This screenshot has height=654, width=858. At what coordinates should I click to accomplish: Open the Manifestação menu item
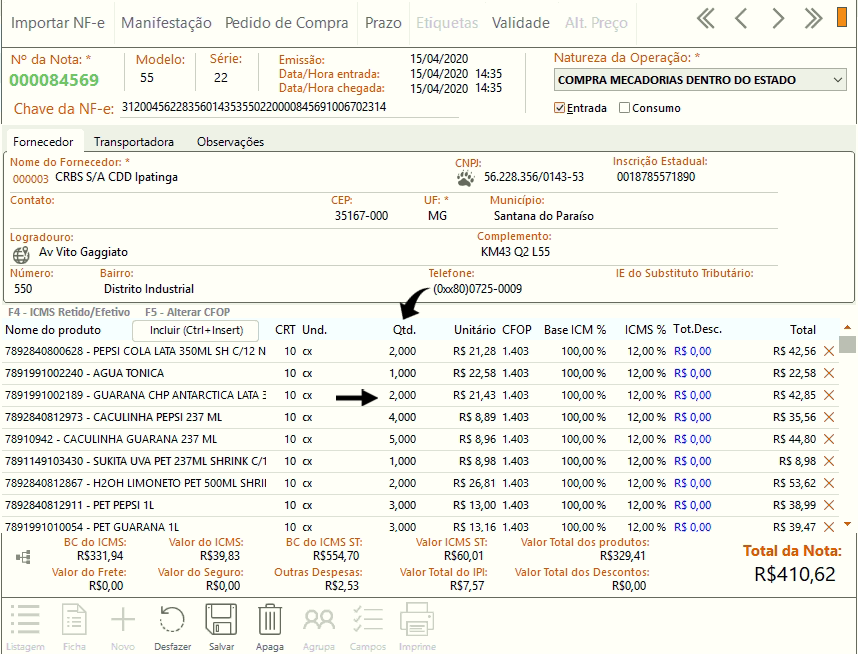[x=166, y=23]
